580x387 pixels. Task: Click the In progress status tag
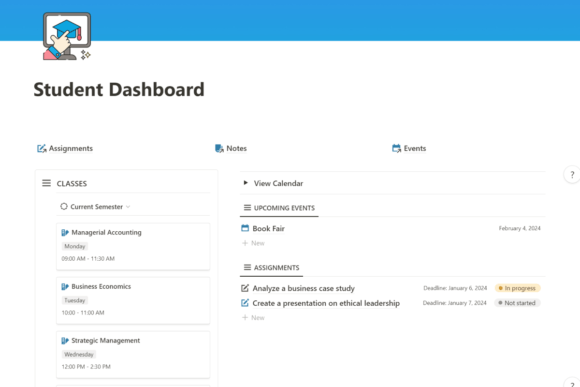click(517, 288)
